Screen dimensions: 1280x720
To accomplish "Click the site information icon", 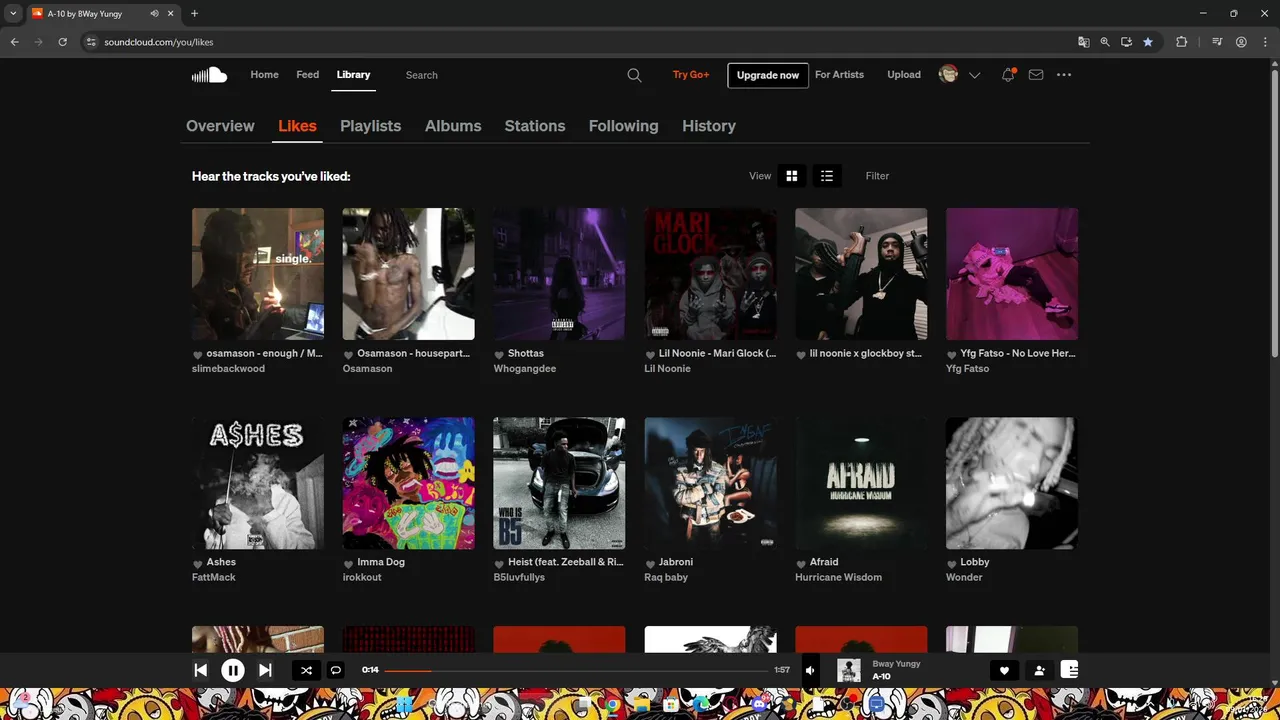I will tap(91, 42).
